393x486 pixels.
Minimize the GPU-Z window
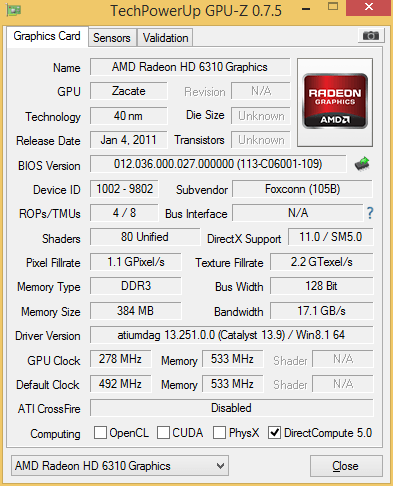coord(306,9)
